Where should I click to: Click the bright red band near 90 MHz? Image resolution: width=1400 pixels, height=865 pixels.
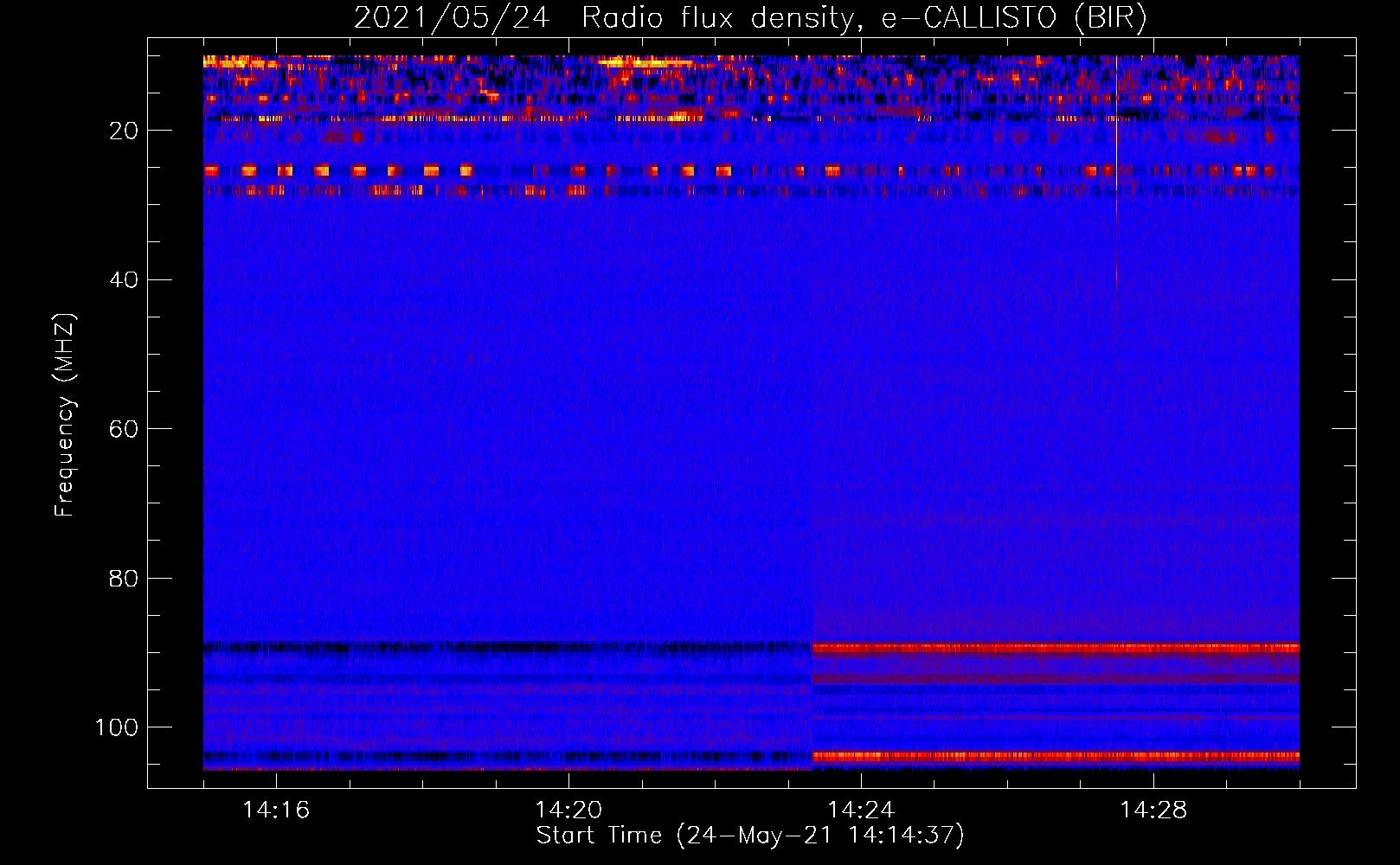[1056, 648]
